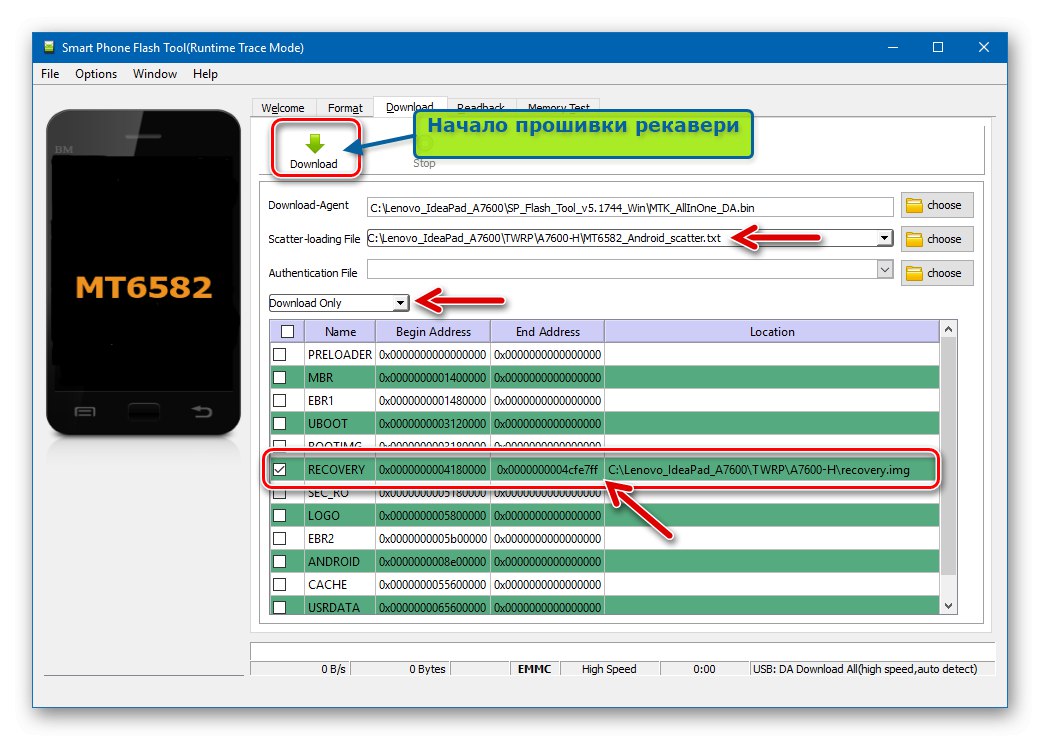This screenshot has width=1040, height=740.
Task: Check the LOGO partition checkbox
Action: point(280,515)
